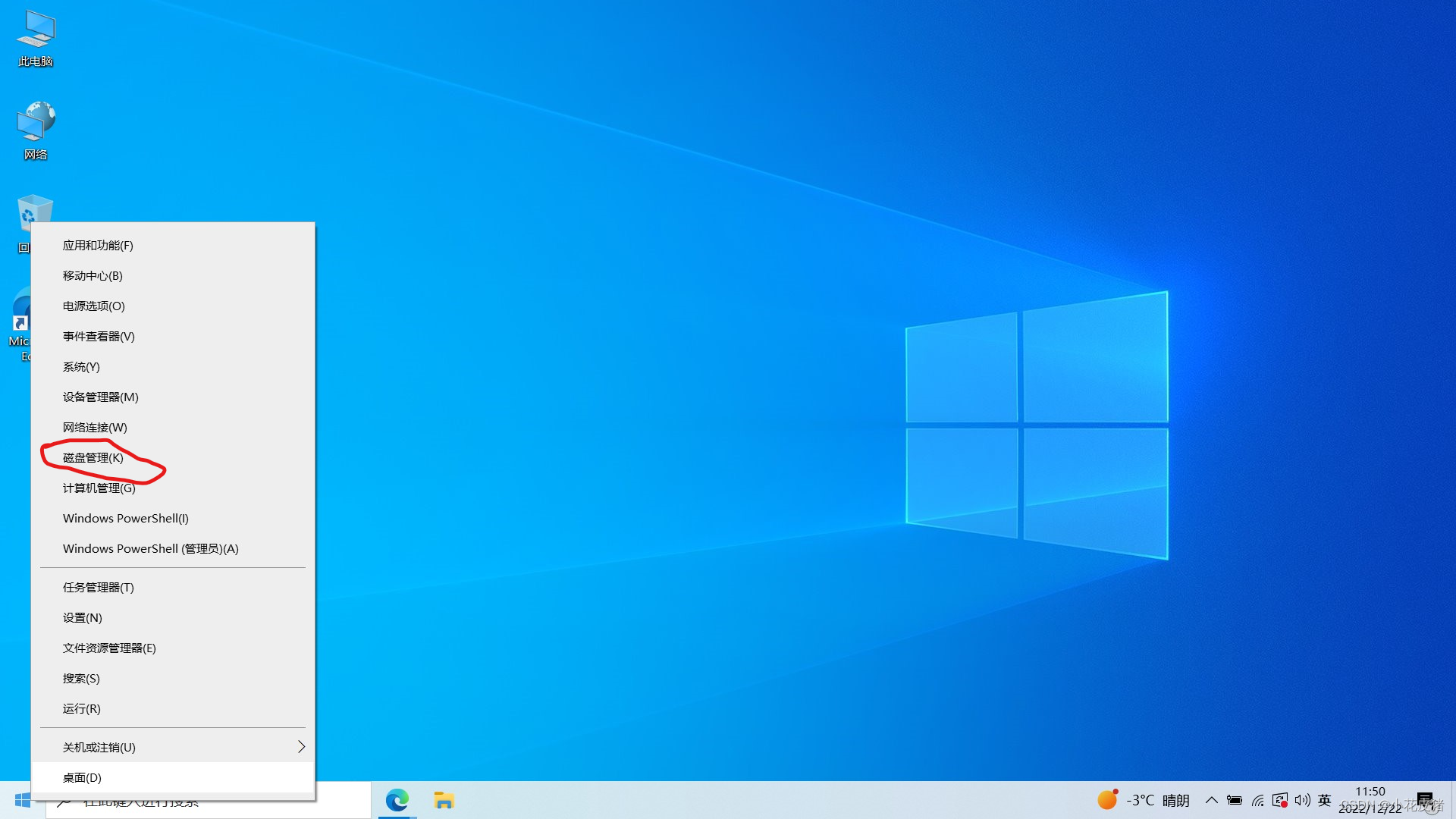Viewport: 1456px width, 819px height.
Task: Click 应用和功能(F) menu entry
Action: click(97, 246)
